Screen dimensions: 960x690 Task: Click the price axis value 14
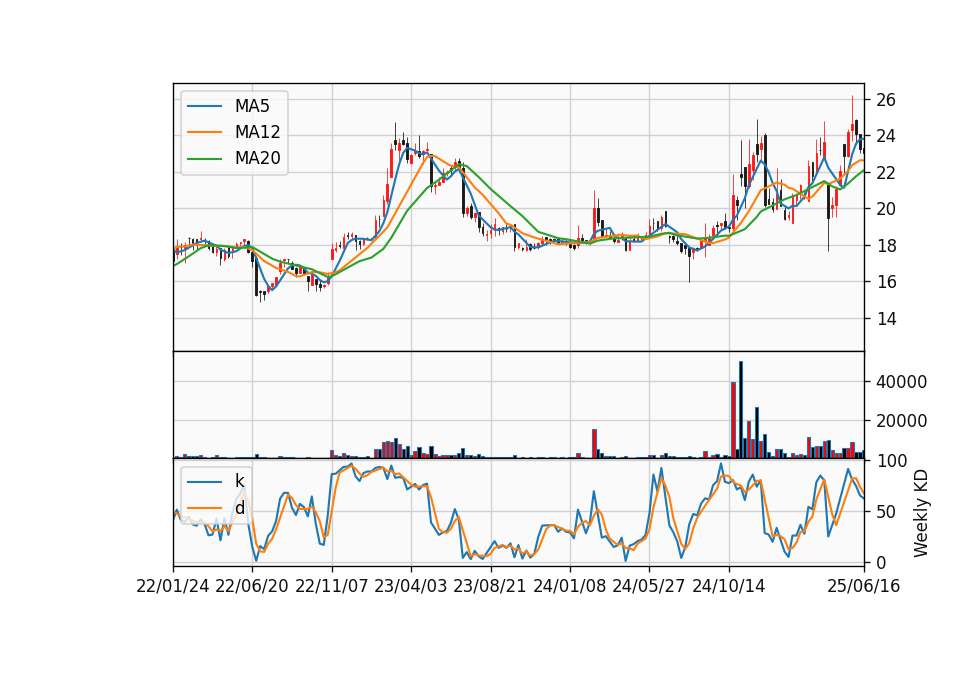pyautogui.click(x=886, y=318)
